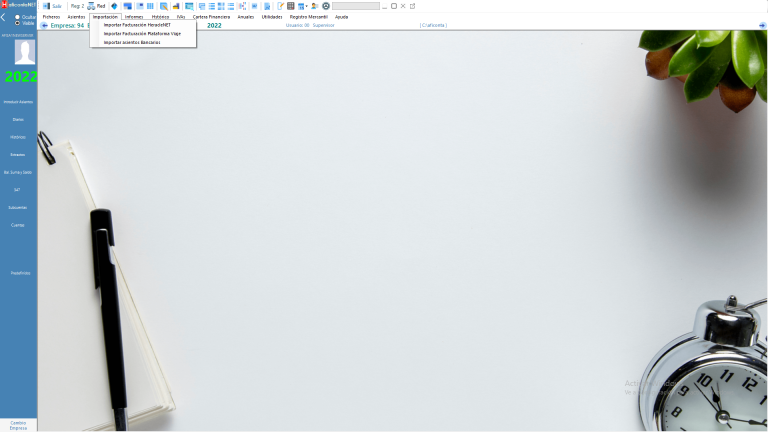Click the tile vertical columns icon

pos(150,6)
